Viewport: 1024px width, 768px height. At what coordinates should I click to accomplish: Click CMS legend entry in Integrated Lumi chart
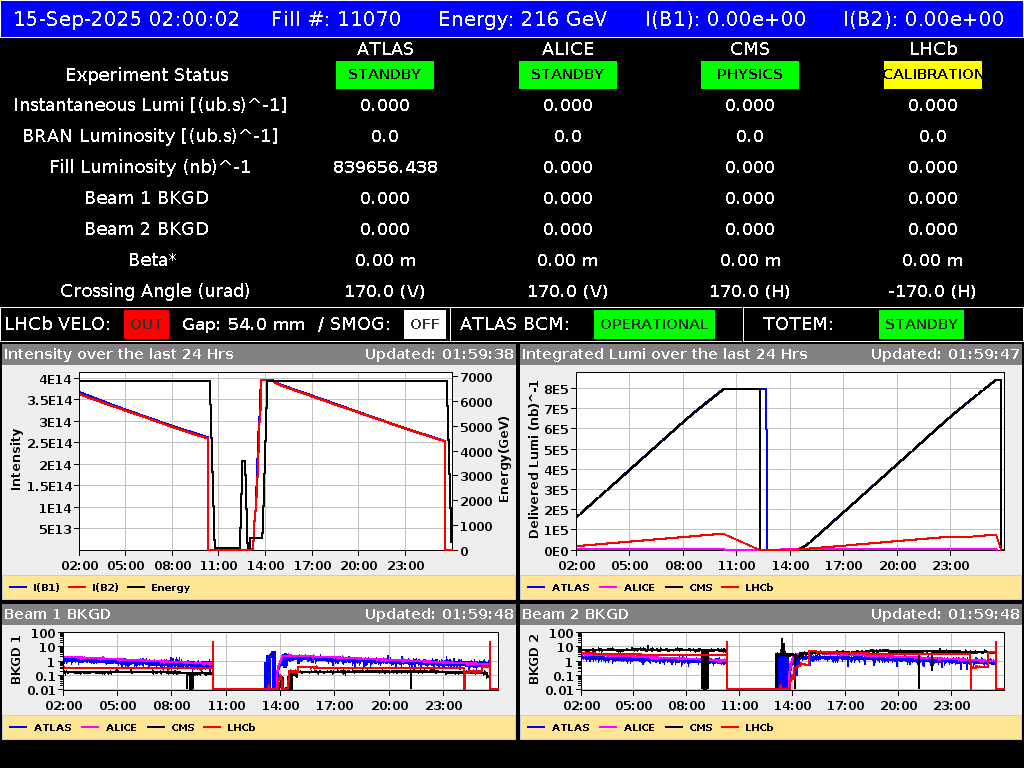coord(689,588)
